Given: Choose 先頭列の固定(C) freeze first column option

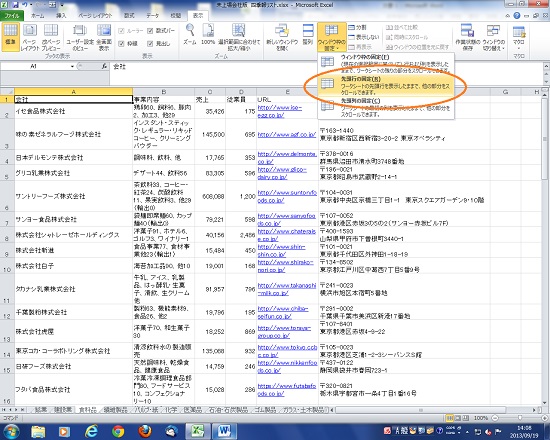Looking at the screenshot, I should pyautogui.click(x=386, y=107).
